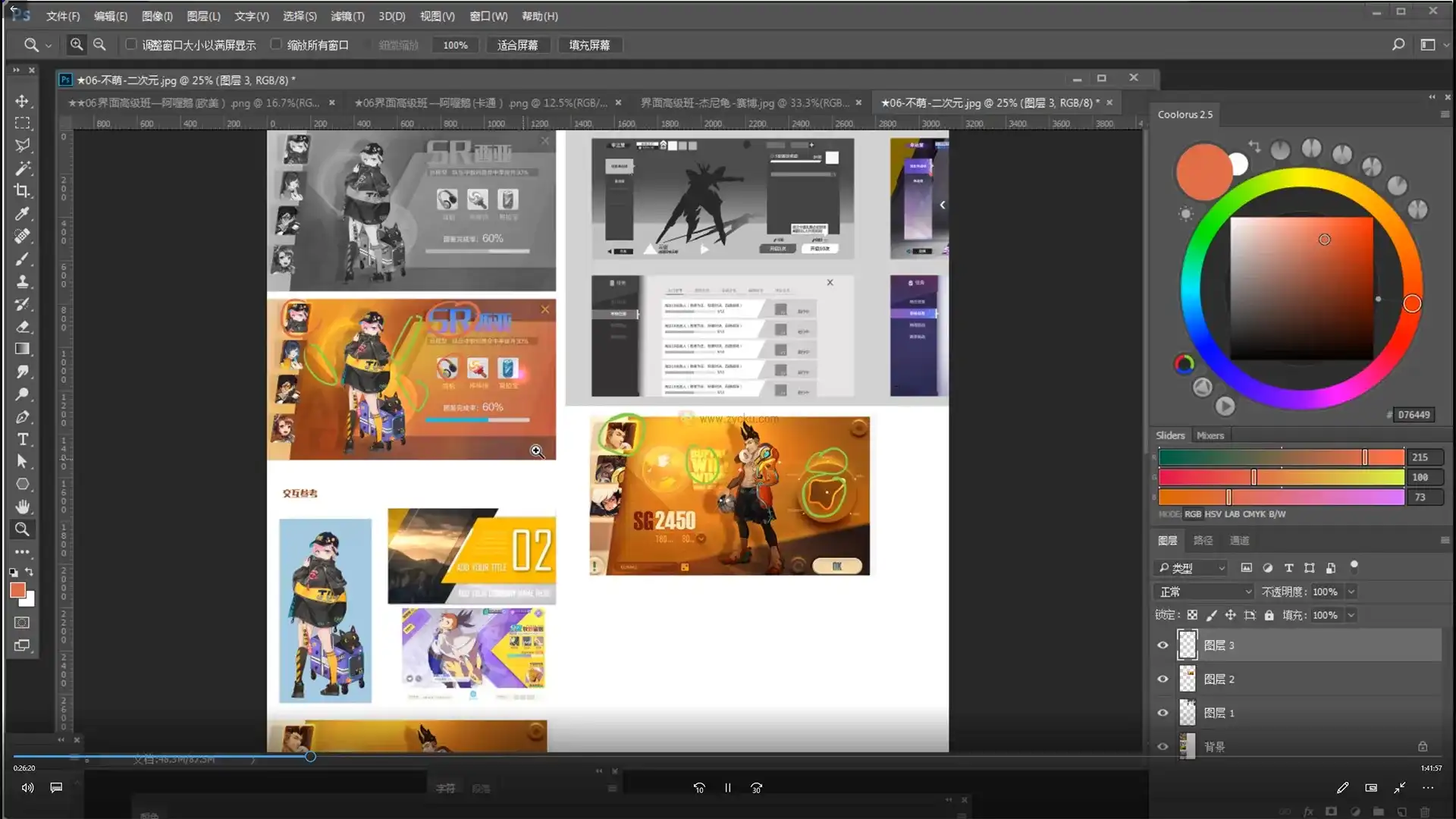Image resolution: width=1456 pixels, height=819 pixels.
Task: Click the 适合屏幕 button
Action: click(x=517, y=45)
